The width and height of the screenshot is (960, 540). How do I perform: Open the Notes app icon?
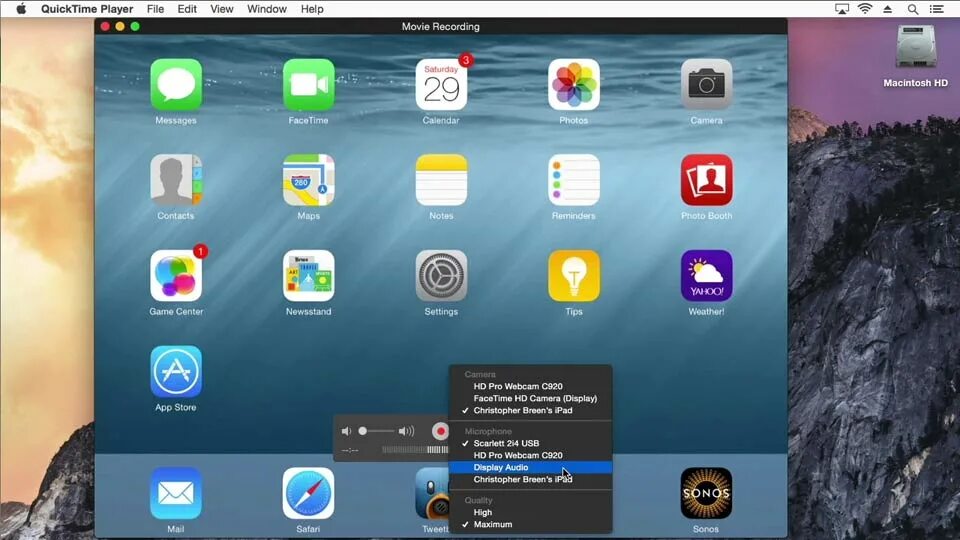441,180
